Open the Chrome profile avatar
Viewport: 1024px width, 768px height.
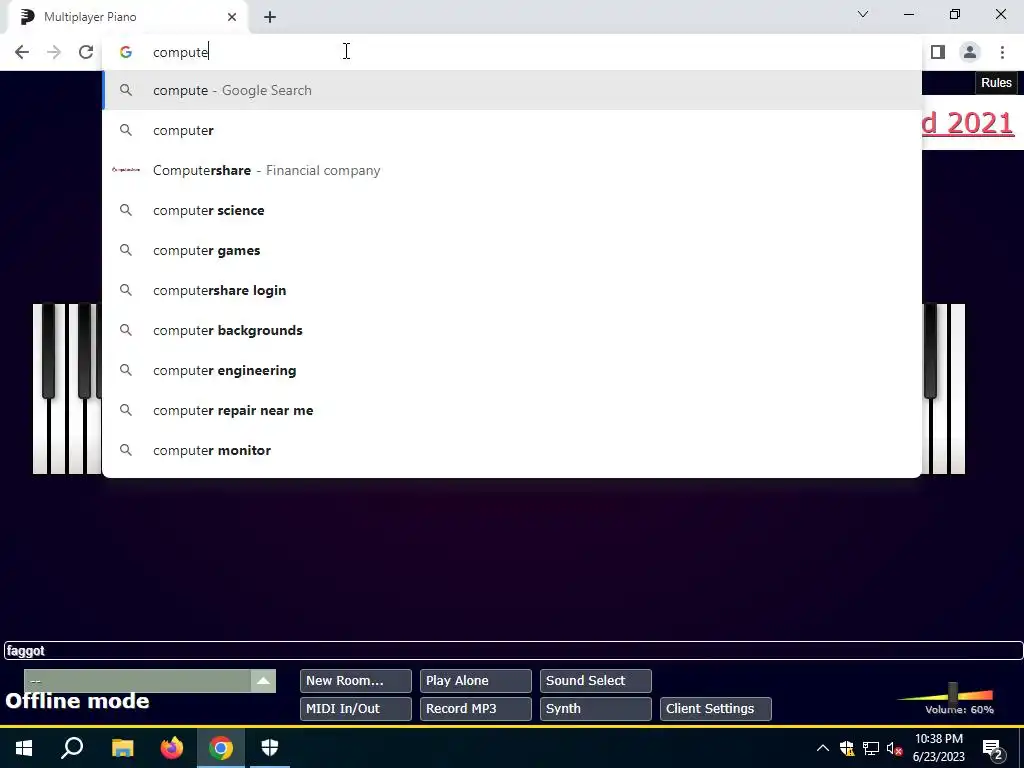(x=970, y=52)
